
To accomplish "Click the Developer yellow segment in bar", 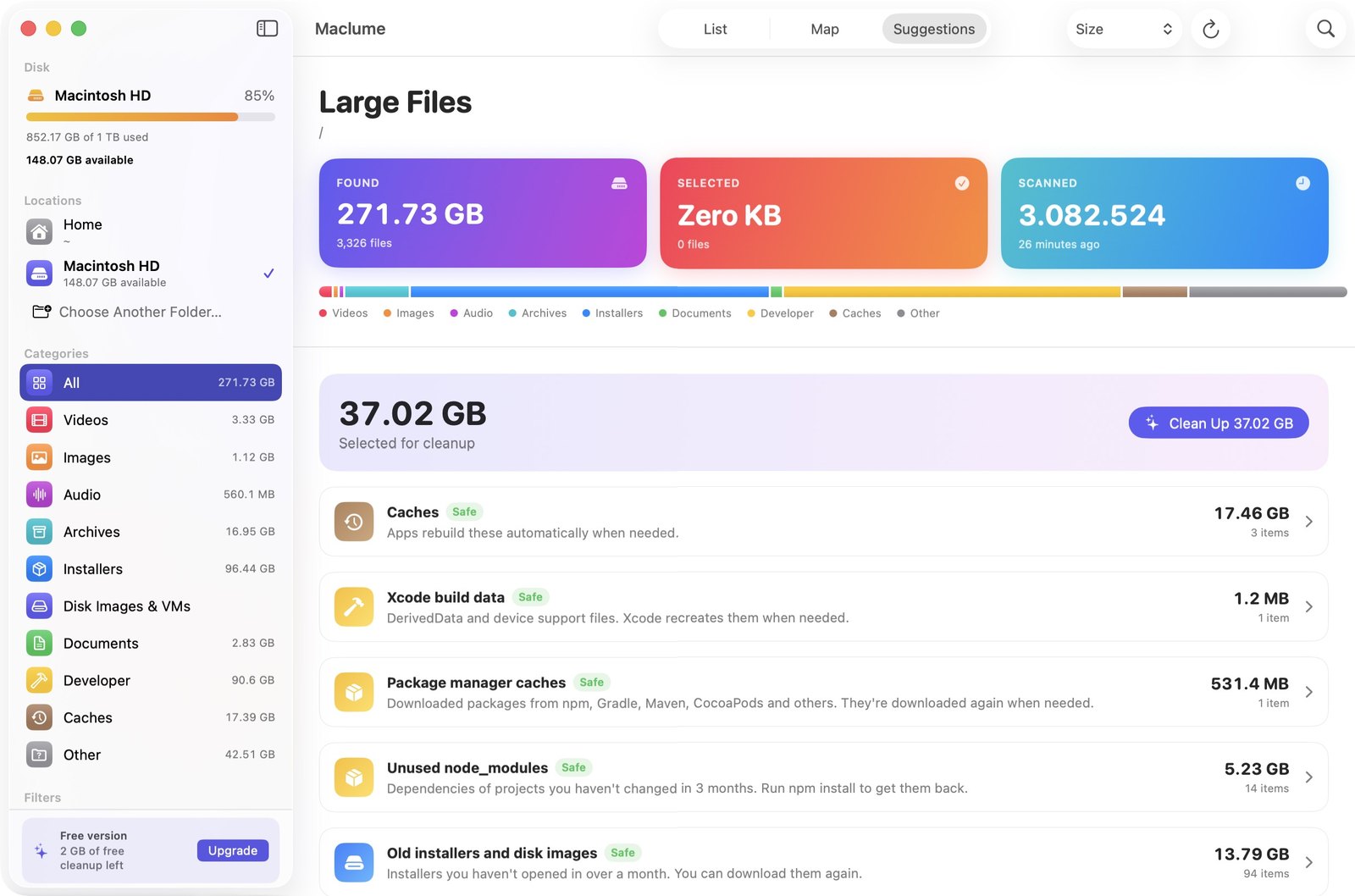I will coord(952,292).
